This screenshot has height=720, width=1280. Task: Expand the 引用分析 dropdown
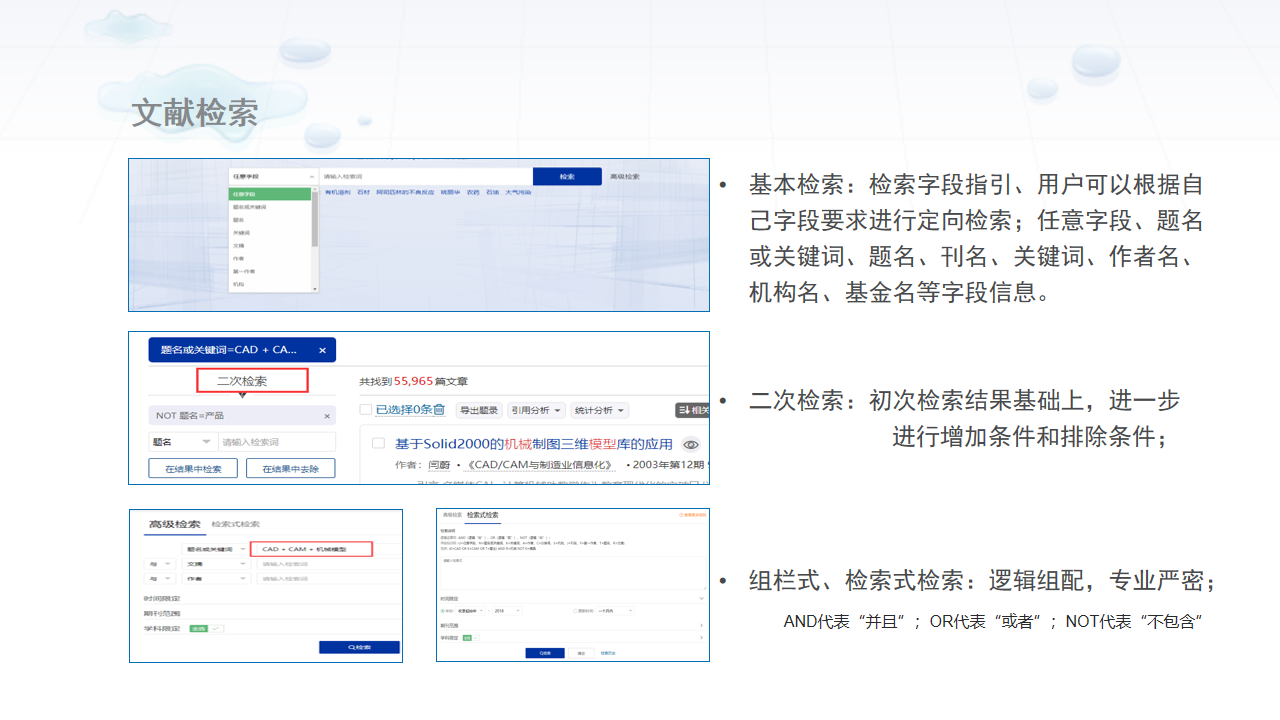pos(537,410)
